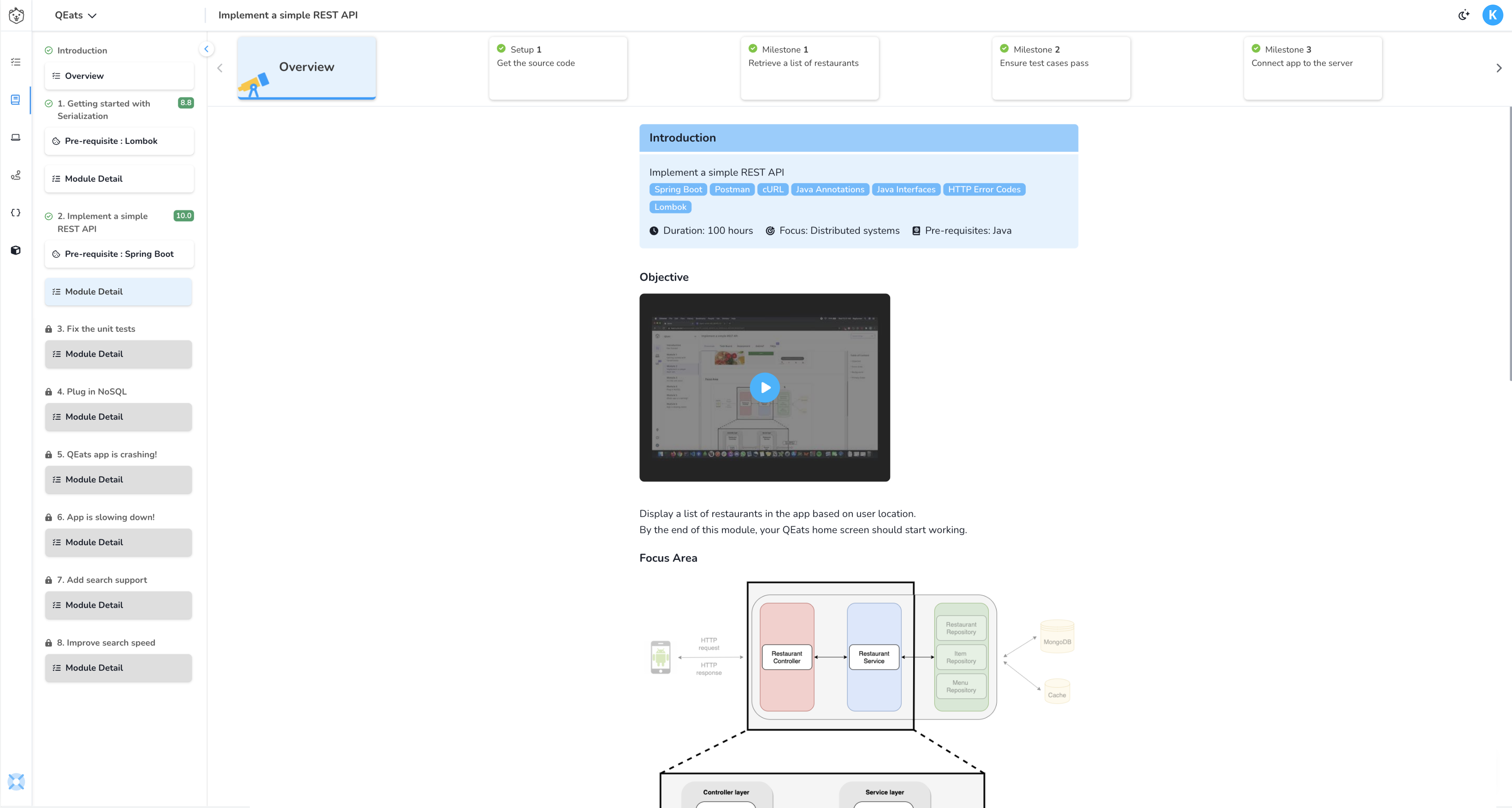
Task: Select the Overview card tab
Action: [306, 68]
